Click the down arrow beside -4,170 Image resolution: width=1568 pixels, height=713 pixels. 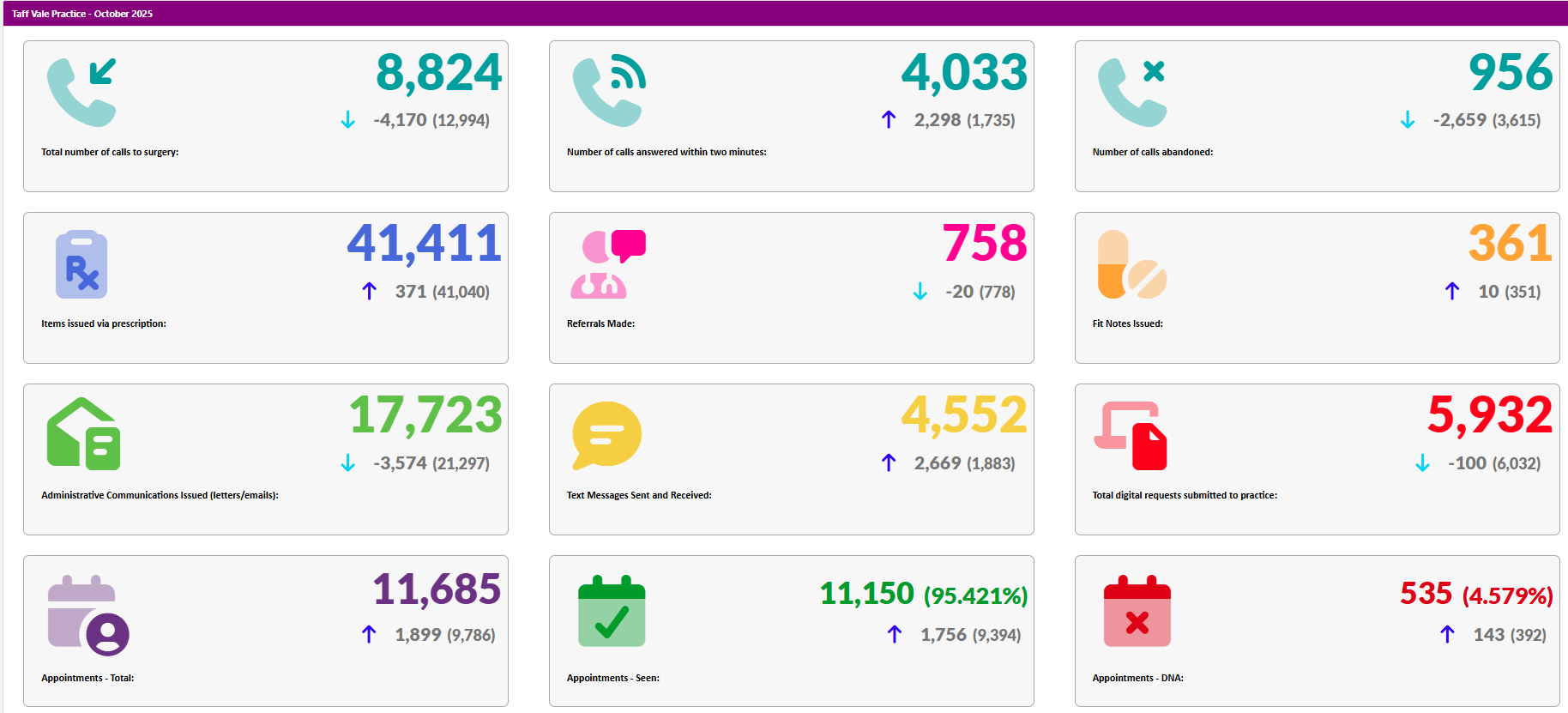pos(347,120)
